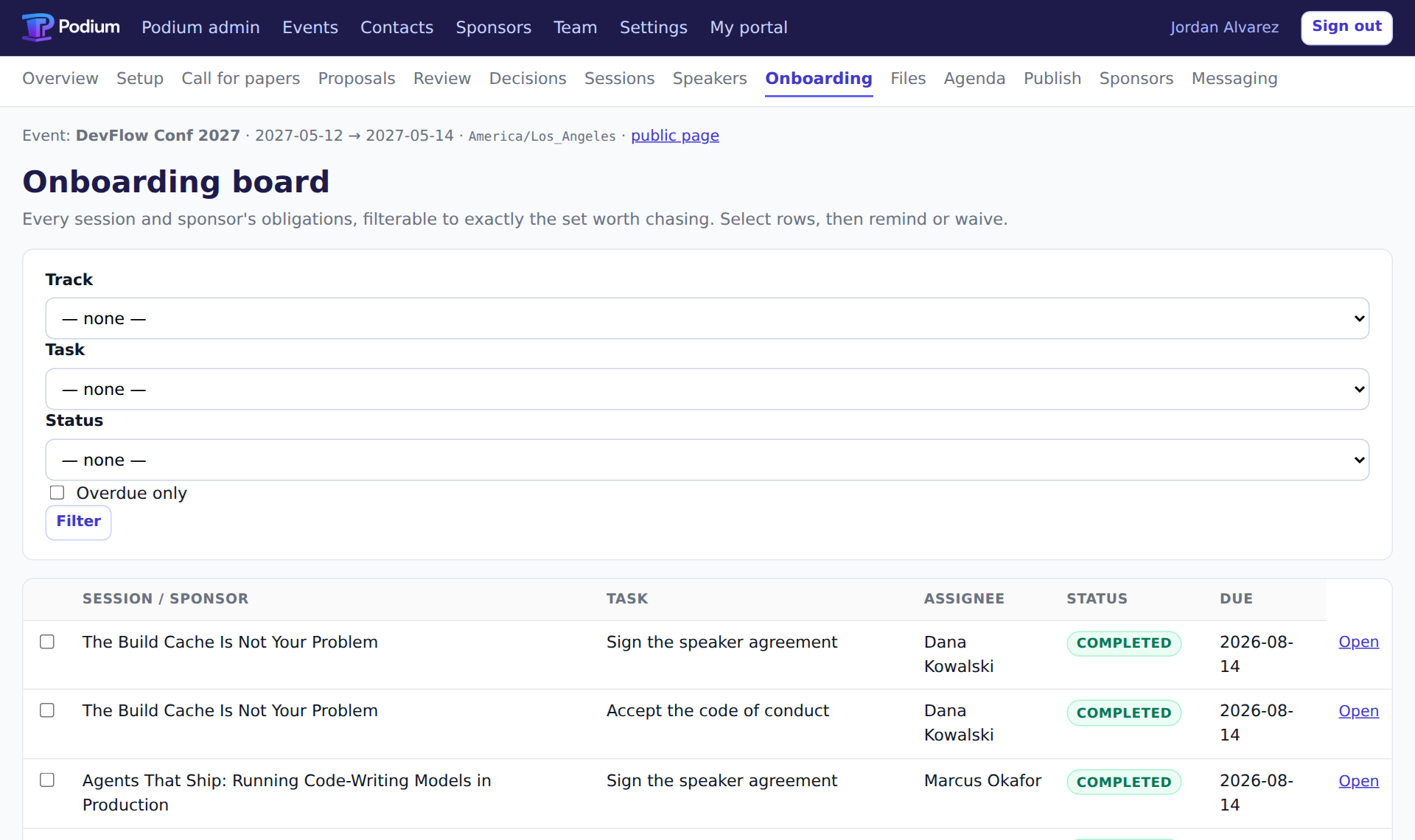Open the Decisions tab
The image size is (1415, 840).
pos(528,78)
